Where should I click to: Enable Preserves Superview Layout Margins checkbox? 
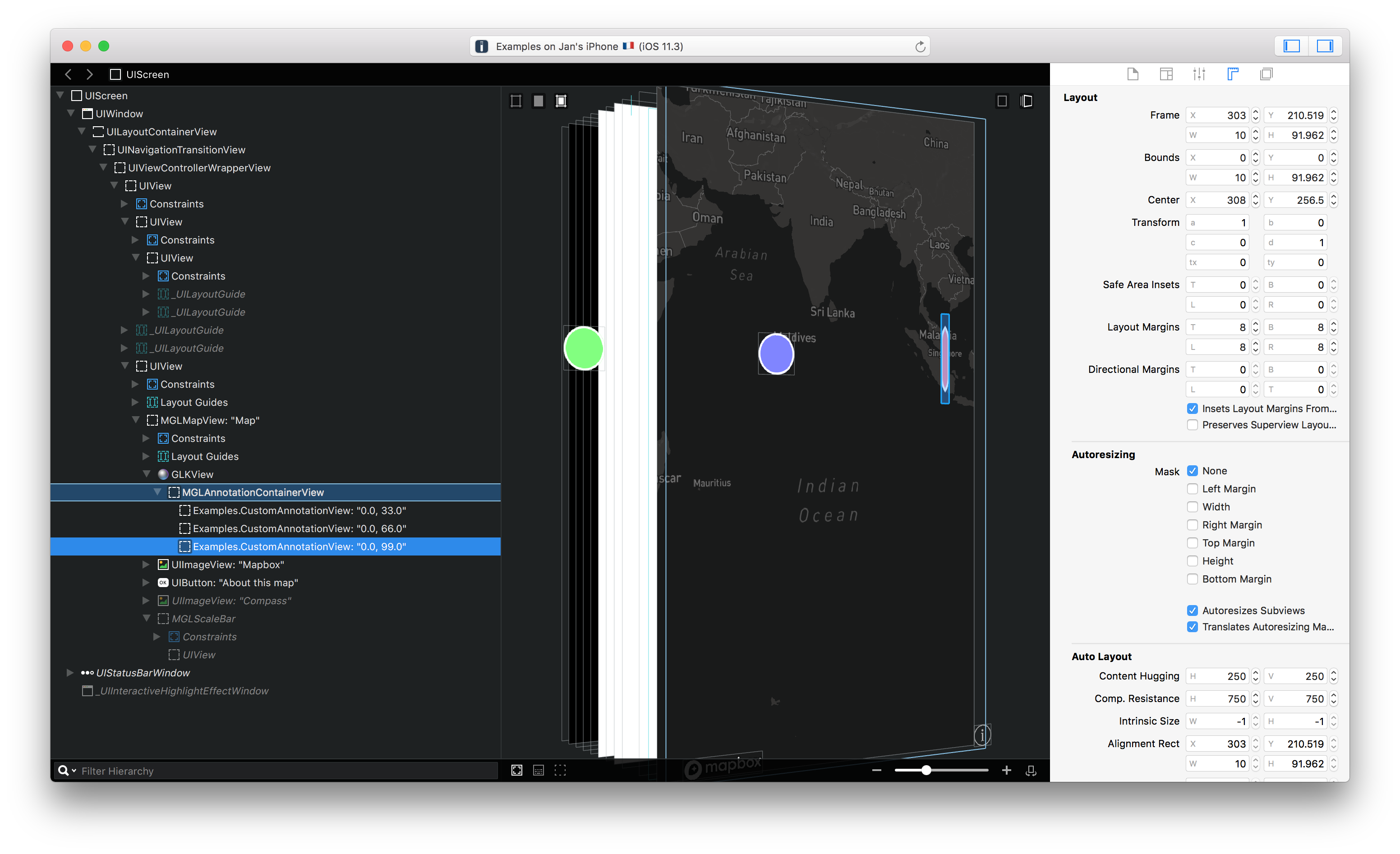point(1192,425)
